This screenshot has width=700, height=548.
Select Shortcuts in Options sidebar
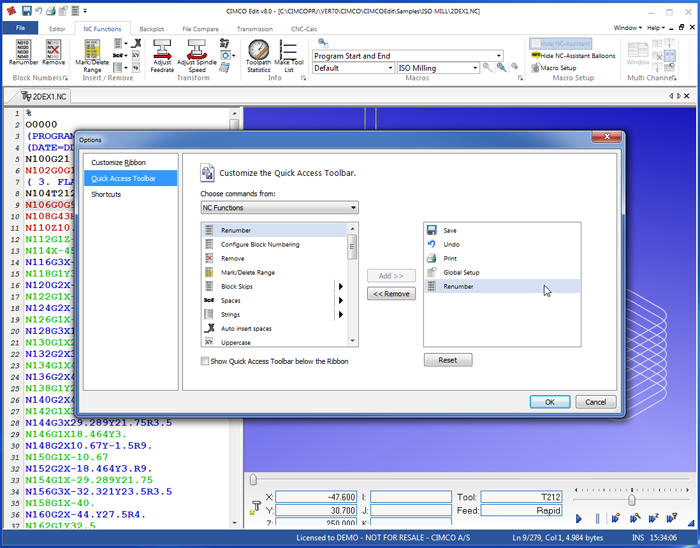pos(130,194)
